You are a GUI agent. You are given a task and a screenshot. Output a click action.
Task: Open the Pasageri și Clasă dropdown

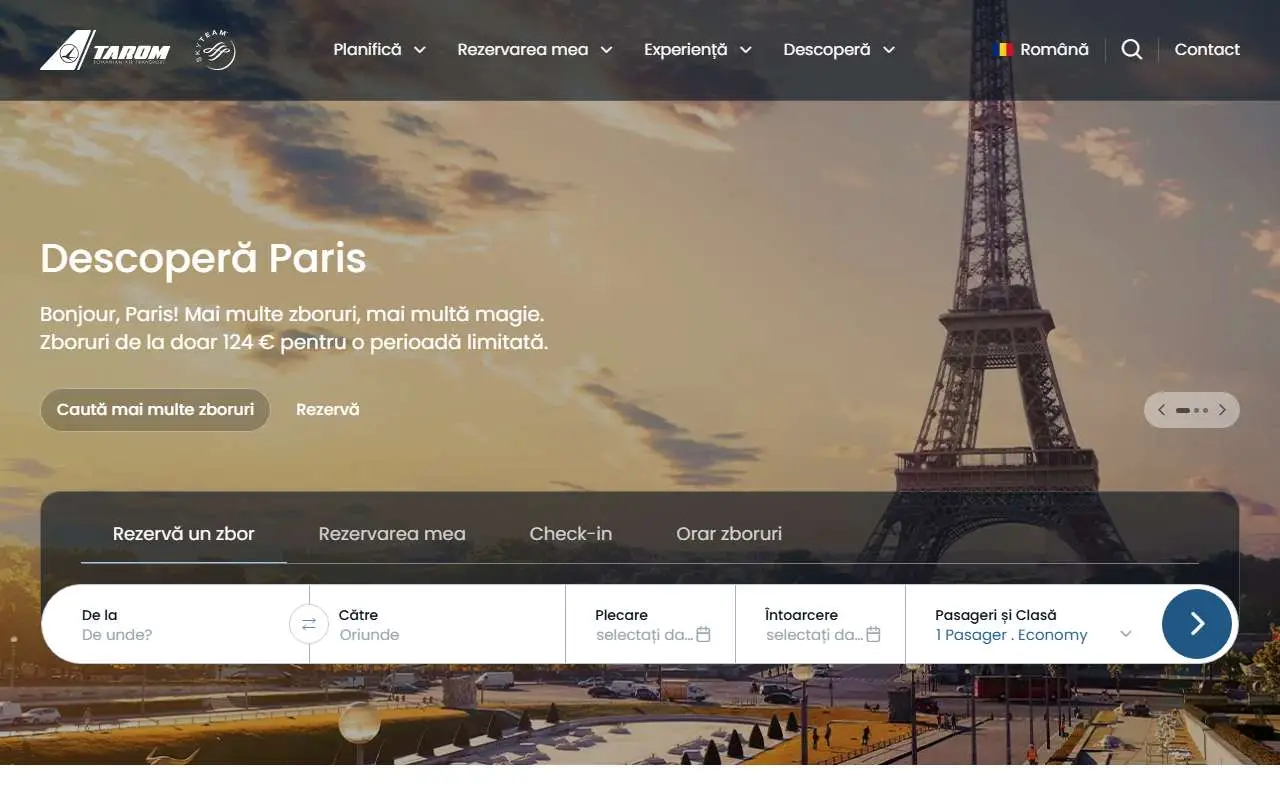tap(1034, 624)
